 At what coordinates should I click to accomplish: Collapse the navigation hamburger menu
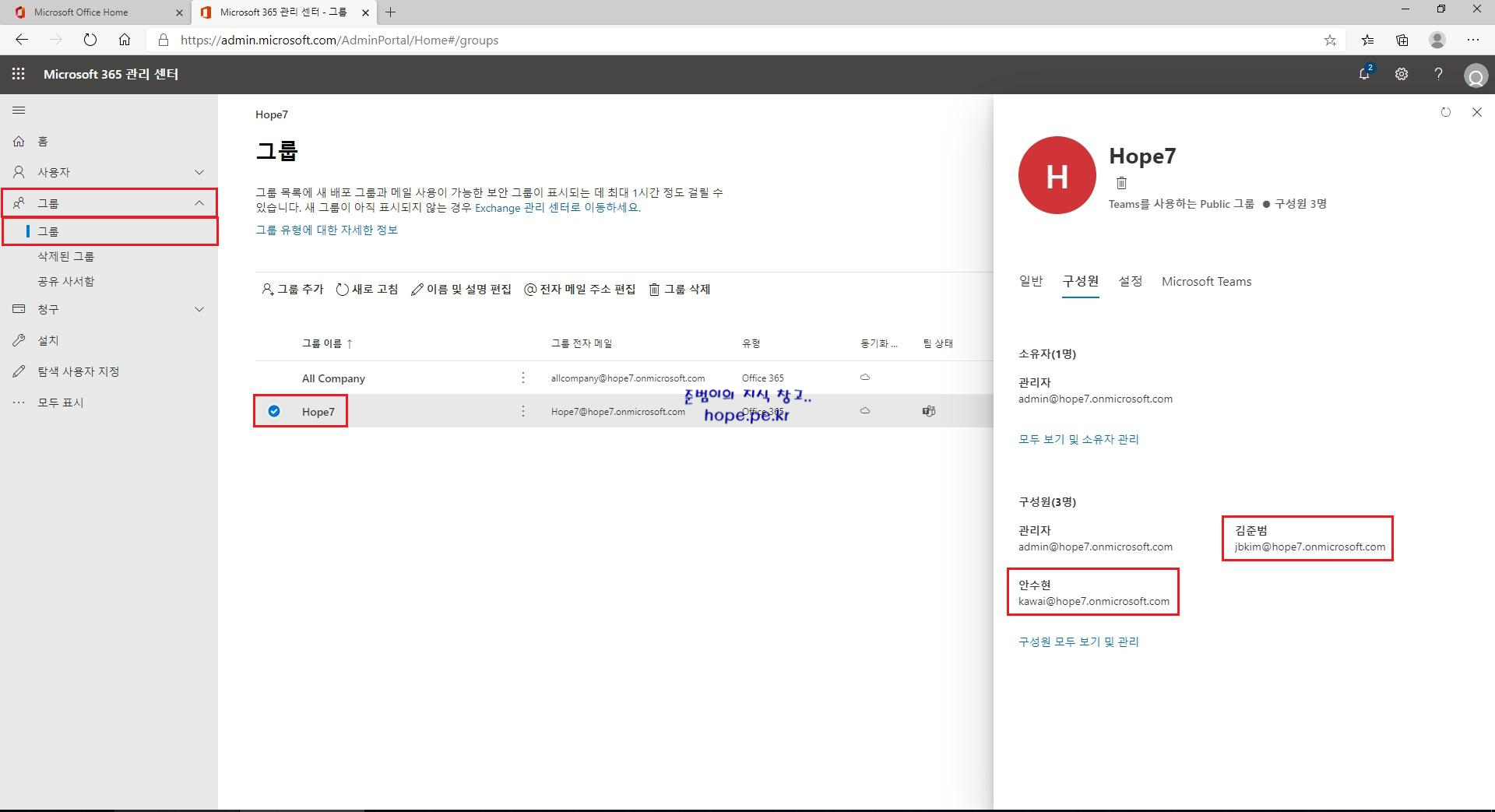coord(19,111)
